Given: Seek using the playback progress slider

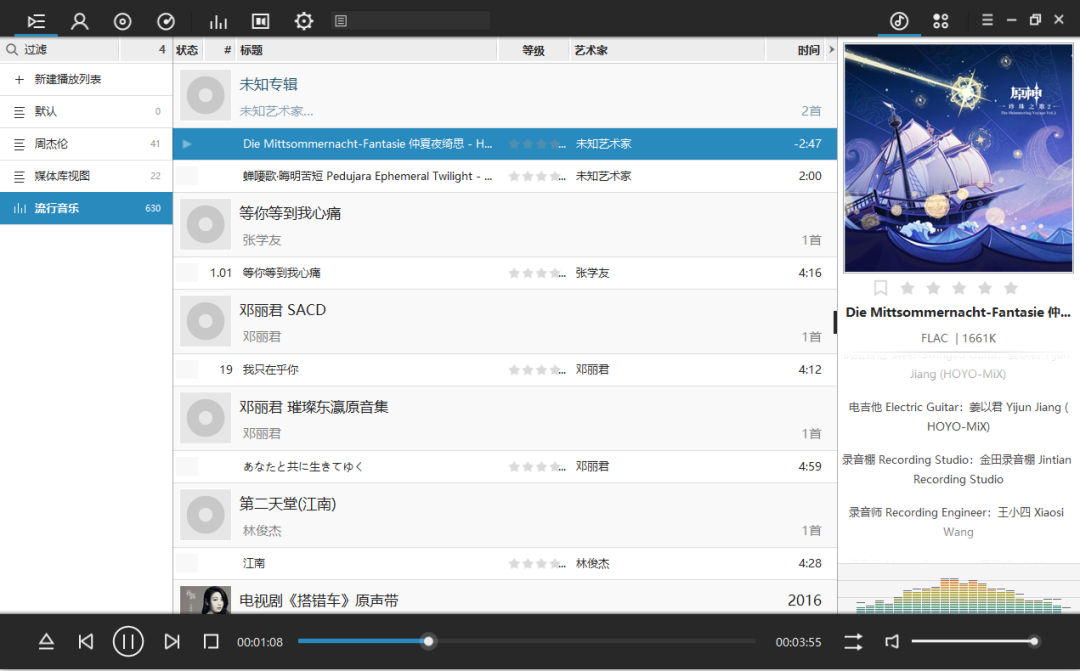Looking at the screenshot, I should [x=526, y=641].
